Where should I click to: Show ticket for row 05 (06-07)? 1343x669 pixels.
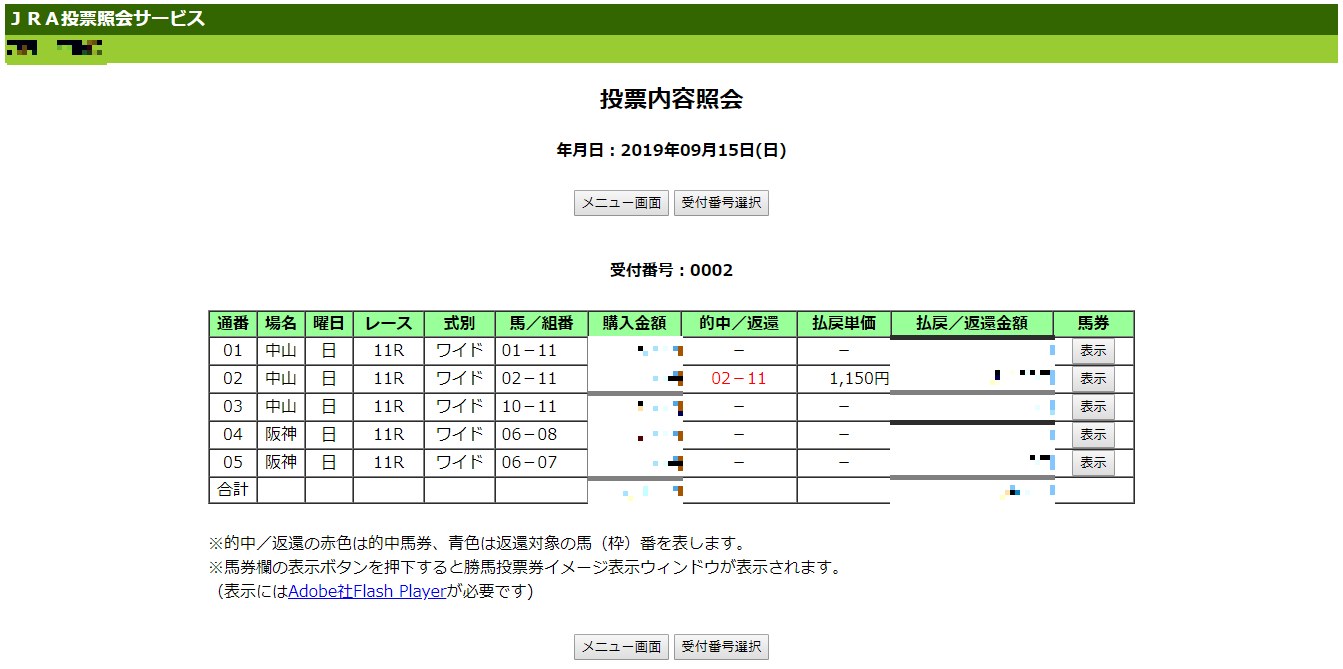[1093, 463]
